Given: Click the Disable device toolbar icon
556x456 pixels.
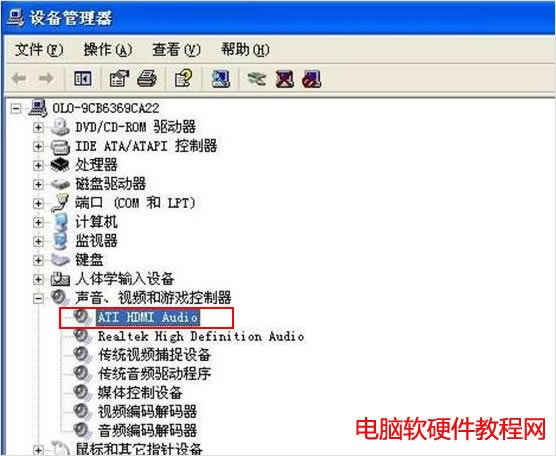Looking at the screenshot, I should coord(312,78).
